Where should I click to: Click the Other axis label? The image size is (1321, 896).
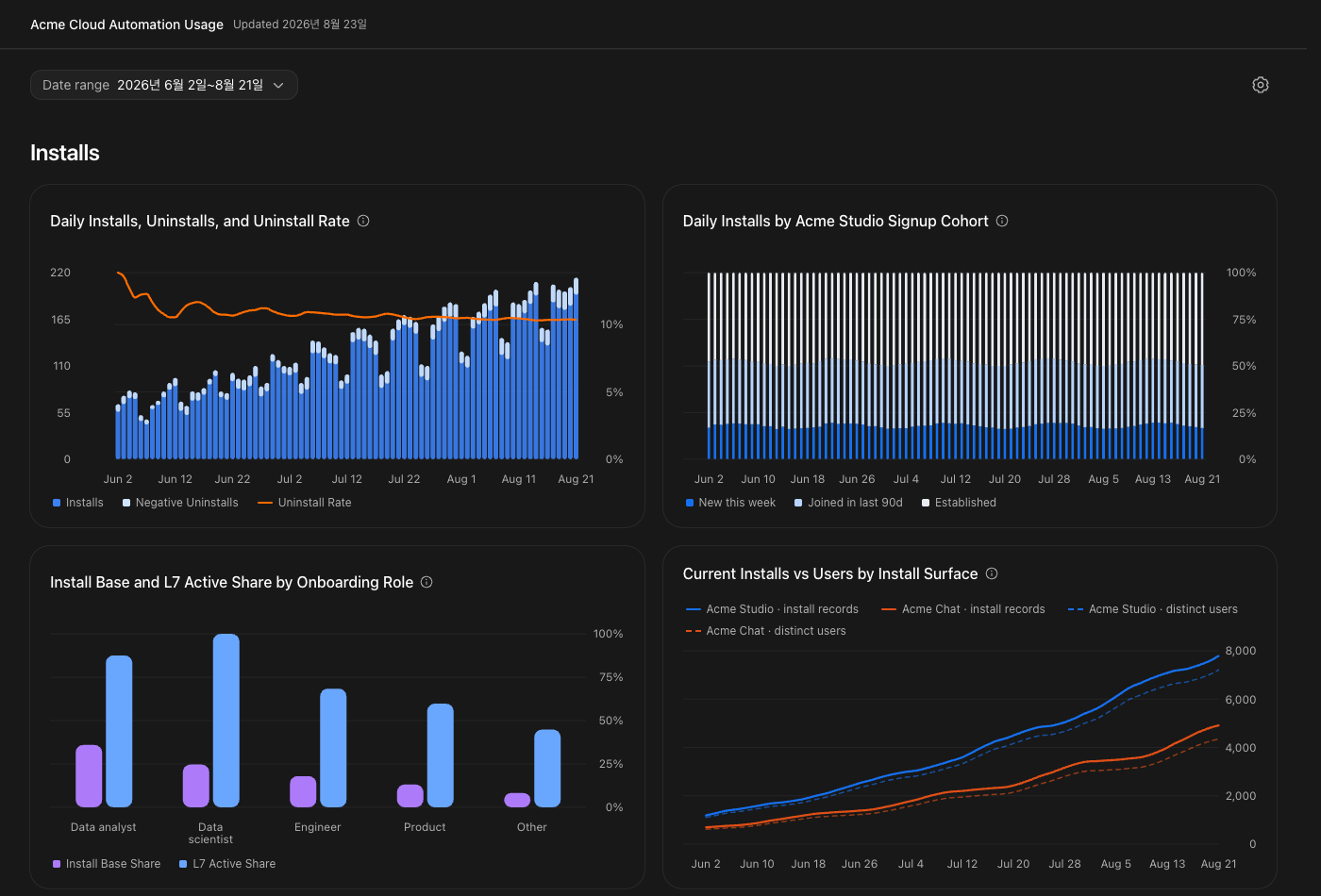(x=532, y=827)
